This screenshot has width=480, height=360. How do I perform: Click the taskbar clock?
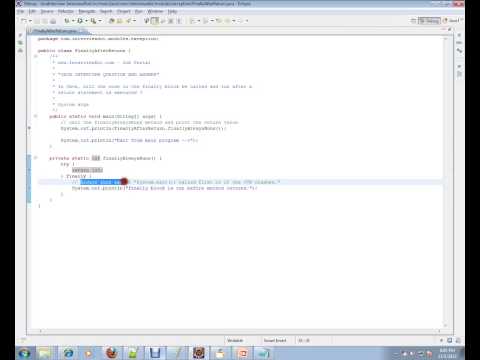click(447, 353)
